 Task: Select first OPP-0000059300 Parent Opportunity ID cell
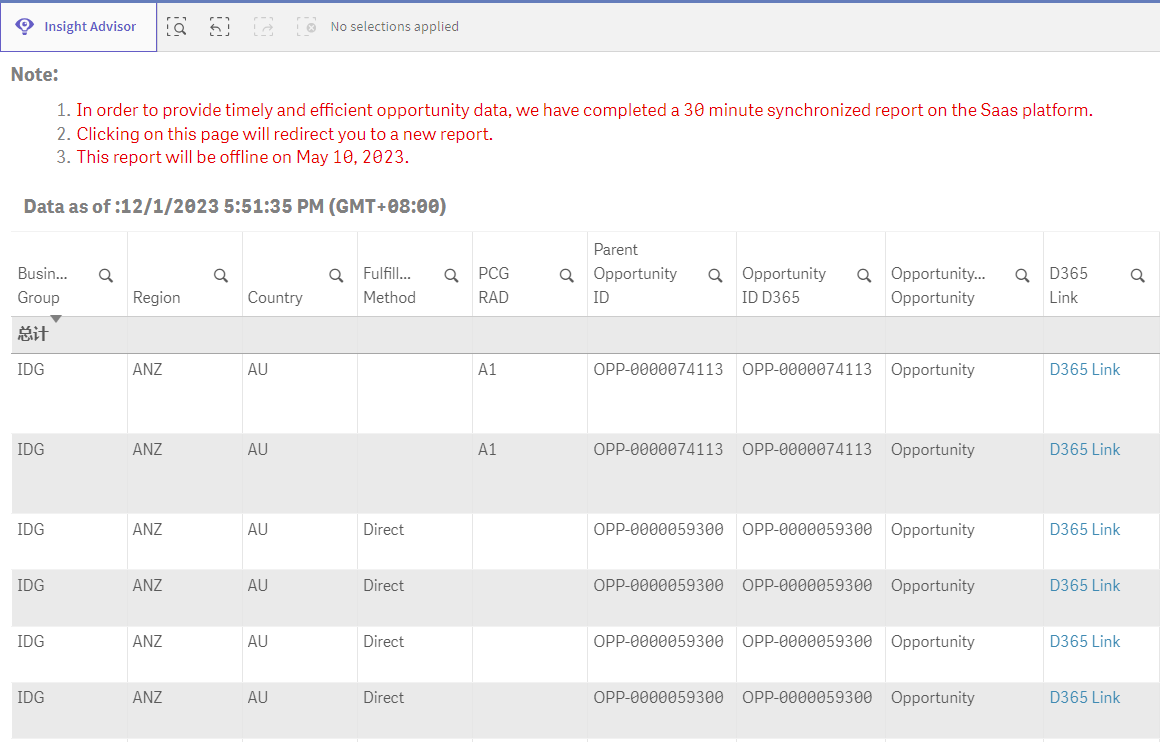pos(658,530)
